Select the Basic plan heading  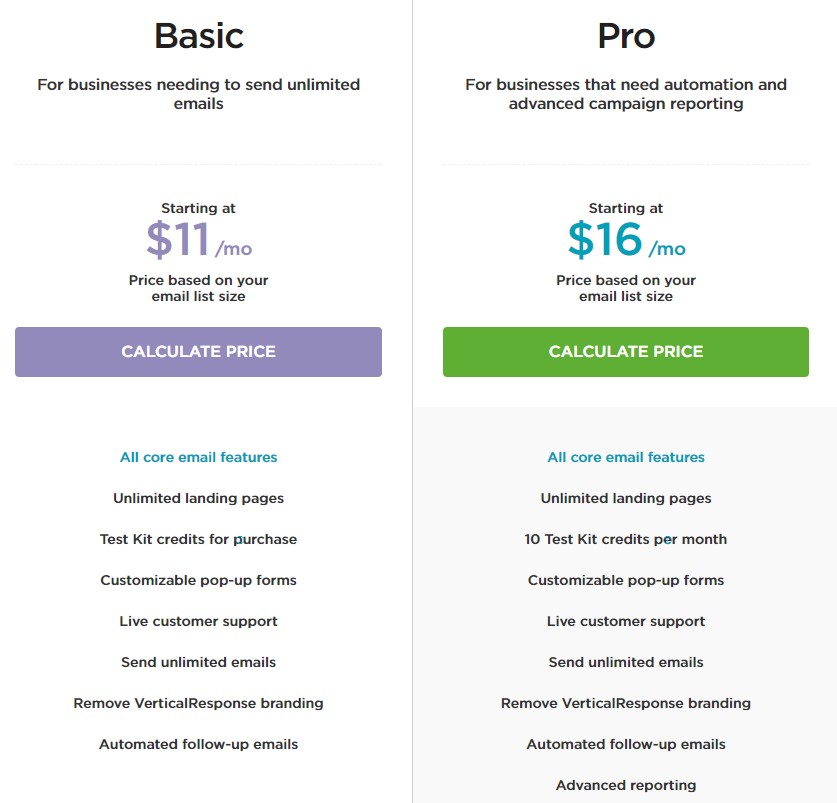pos(199,36)
